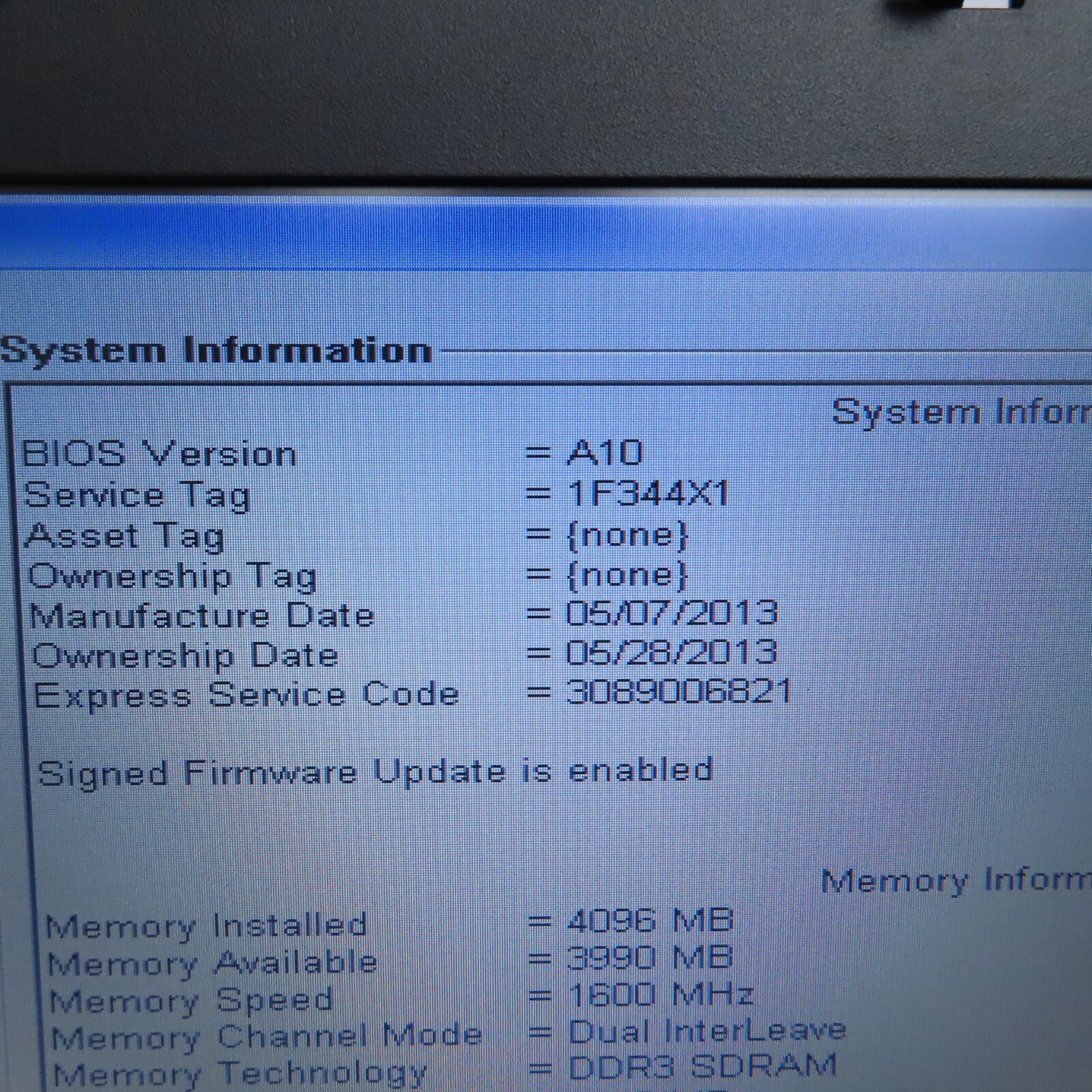
Task: Select the Memory Installed label
Action: tap(206, 927)
